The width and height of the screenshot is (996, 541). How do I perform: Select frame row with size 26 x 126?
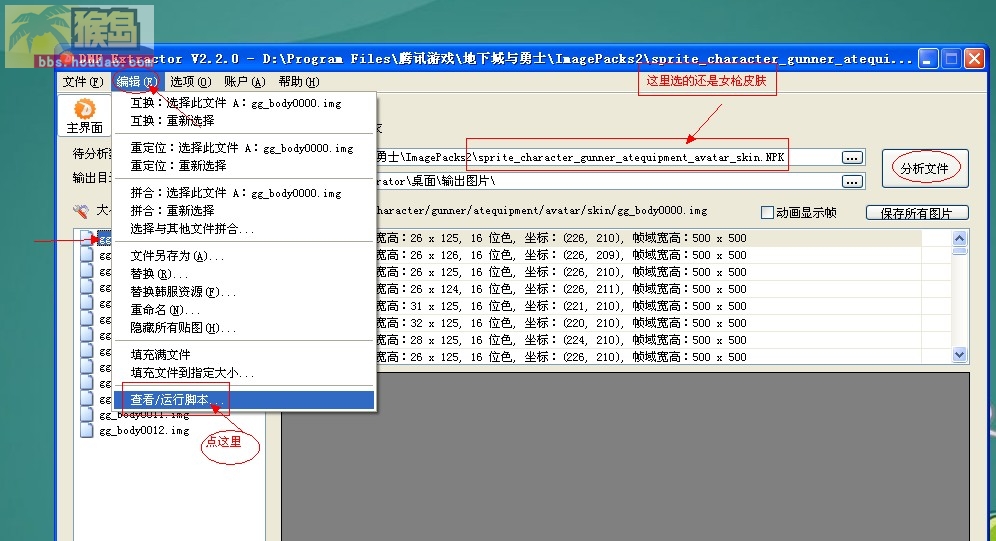pyautogui.click(x=648, y=255)
